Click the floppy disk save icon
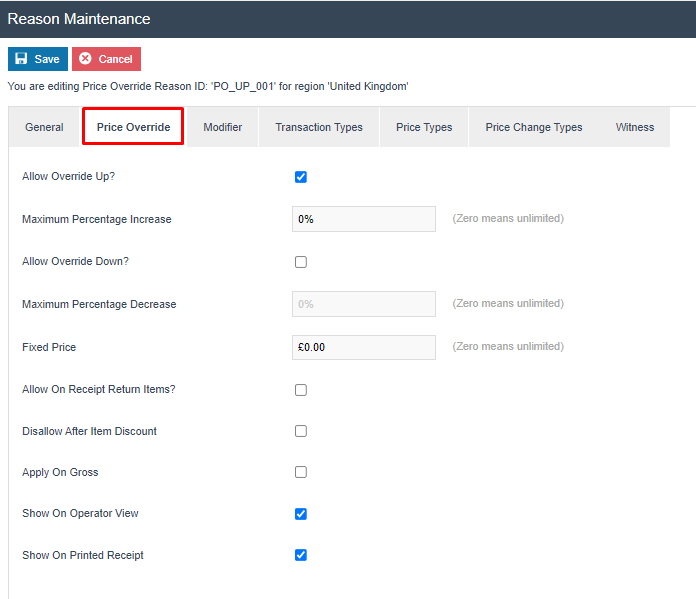Viewport: 696px width, 599px height. click(21, 59)
